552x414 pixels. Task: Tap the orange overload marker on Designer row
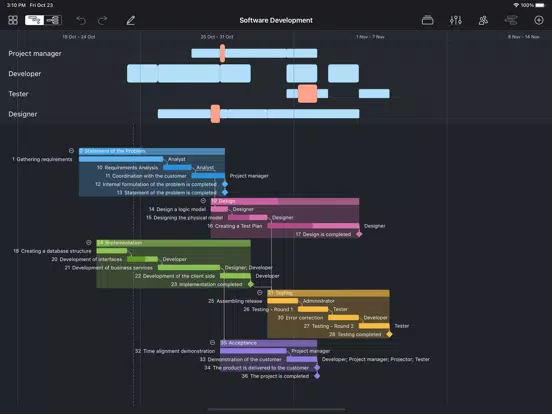point(215,114)
